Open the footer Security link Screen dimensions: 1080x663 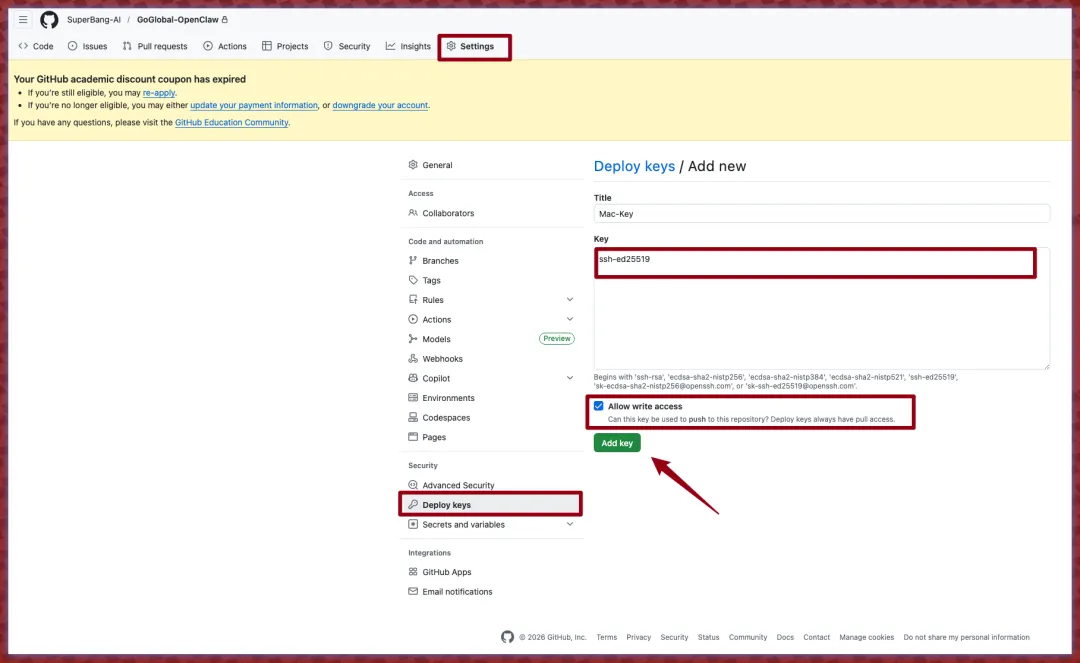point(674,637)
